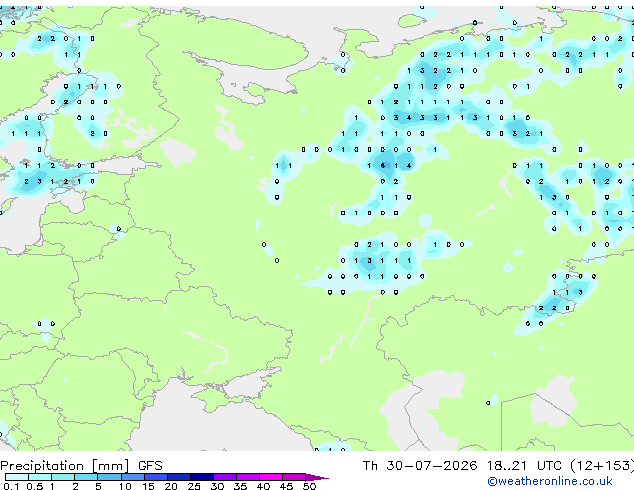Image resolution: width=634 pixels, height=490 pixels.
Task: Click the 20–25 mm dark blue swatch
Action: click(x=178, y=477)
